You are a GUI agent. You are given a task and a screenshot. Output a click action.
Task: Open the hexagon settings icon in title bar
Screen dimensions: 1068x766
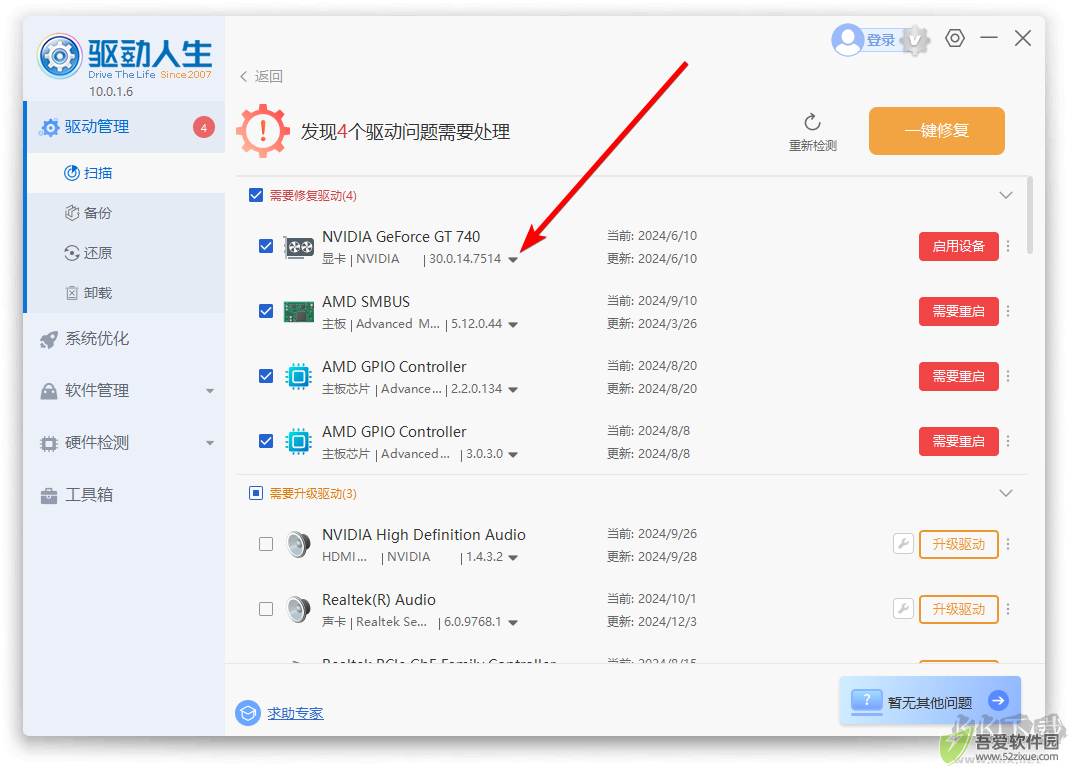coord(954,39)
